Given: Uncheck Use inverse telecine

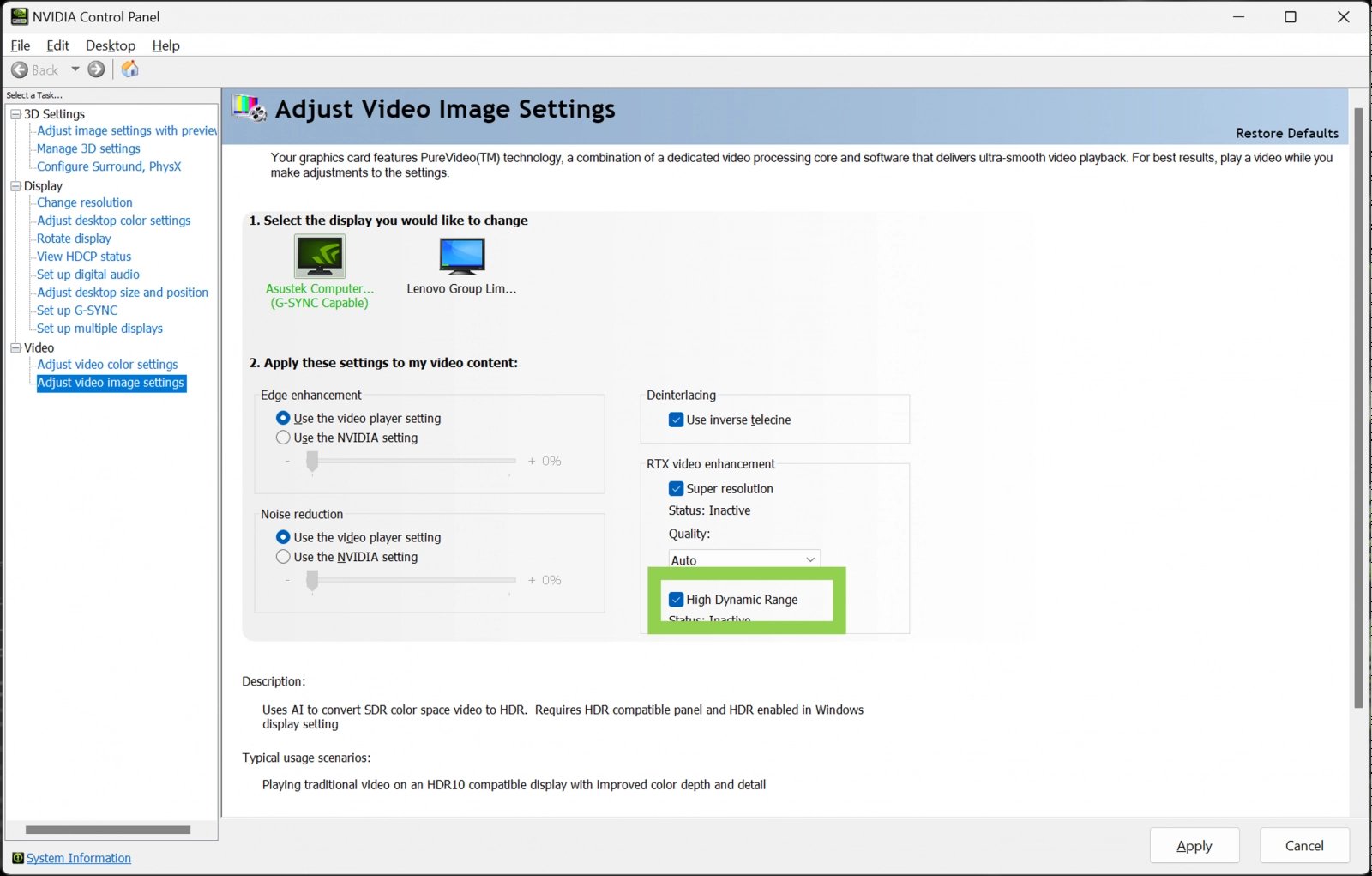Looking at the screenshot, I should point(677,420).
